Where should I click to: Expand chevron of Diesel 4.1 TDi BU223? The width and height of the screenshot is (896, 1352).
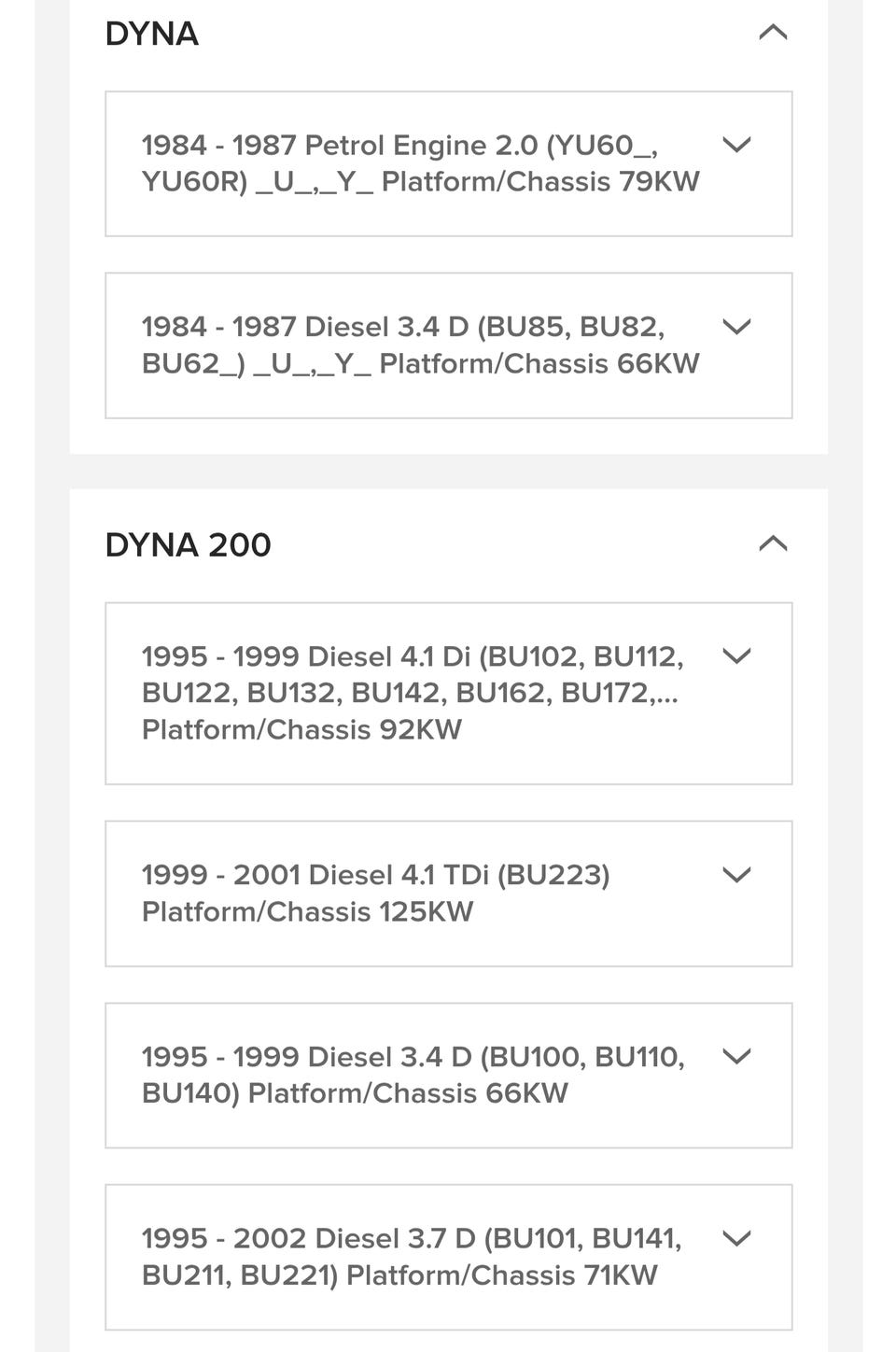pyautogui.click(x=736, y=875)
